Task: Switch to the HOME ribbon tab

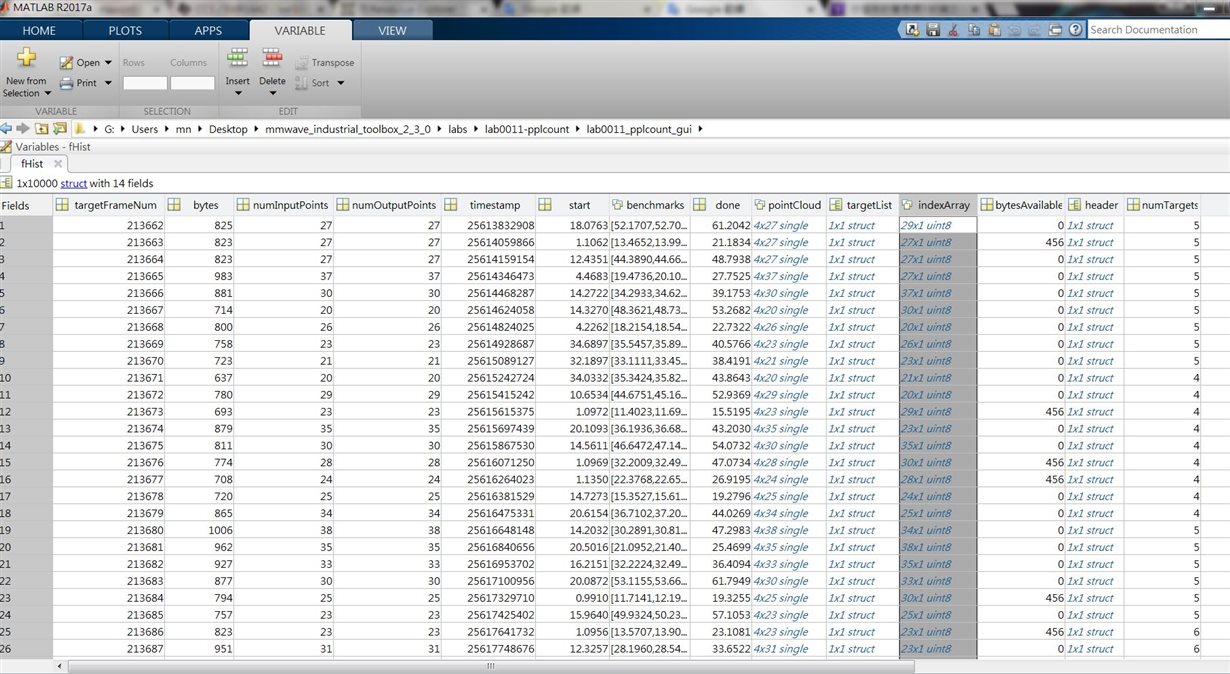Action: pos(39,30)
